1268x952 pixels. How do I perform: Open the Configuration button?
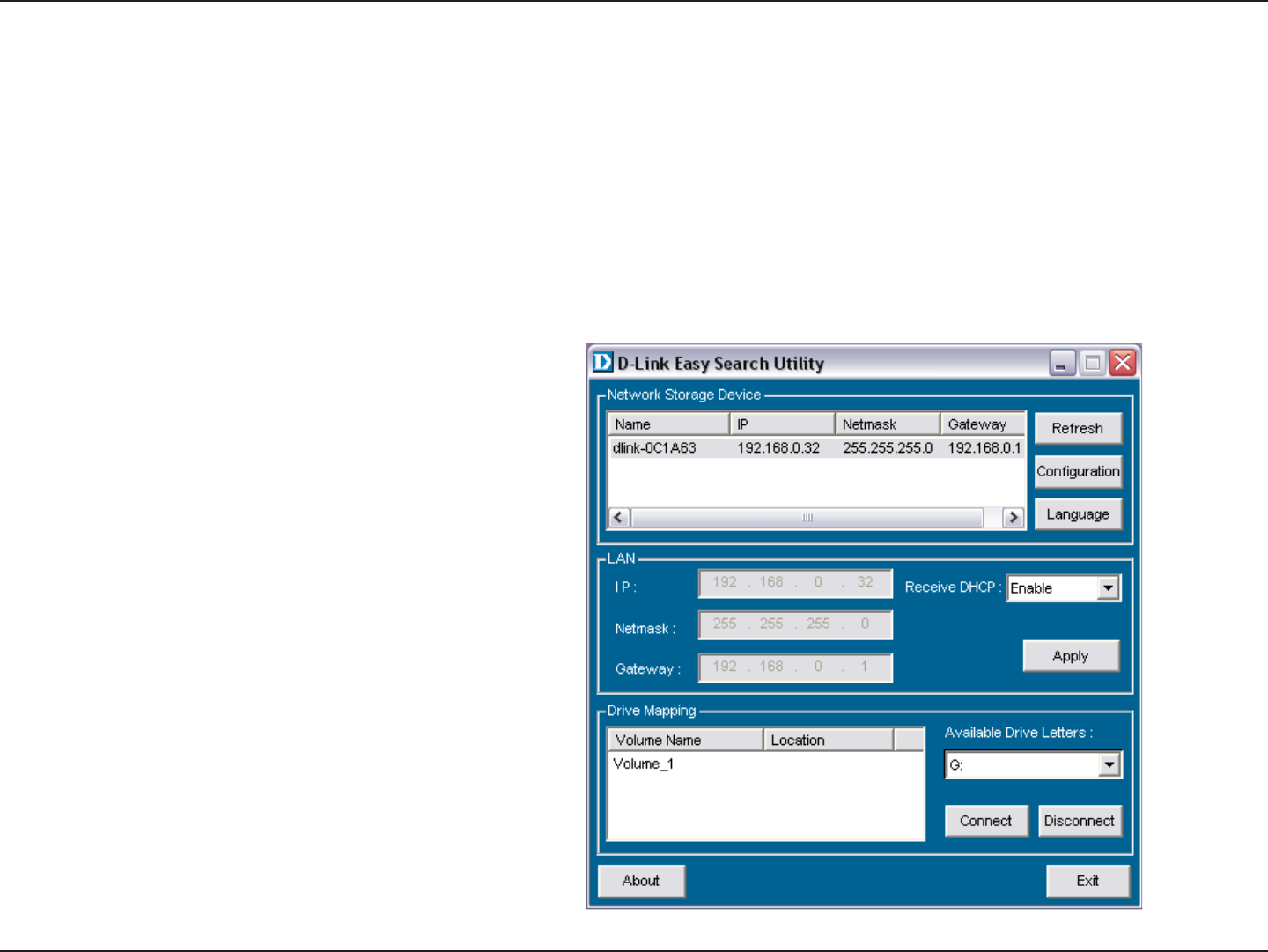pyautogui.click(x=1078, y=471)
